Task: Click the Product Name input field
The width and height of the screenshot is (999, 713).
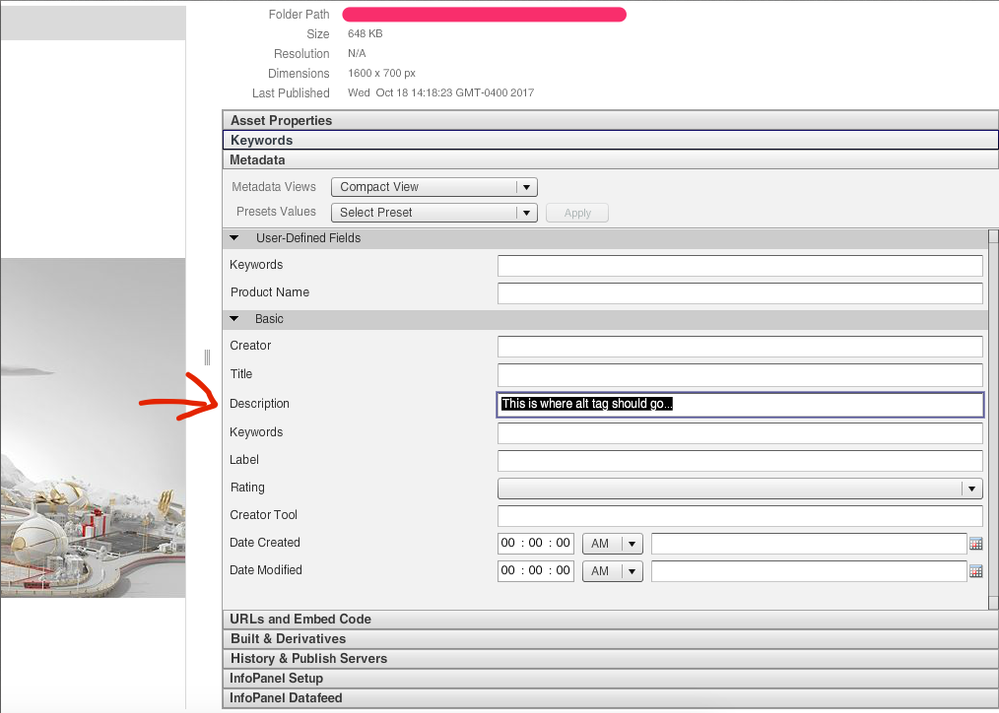Action: (x=740, y=293)
